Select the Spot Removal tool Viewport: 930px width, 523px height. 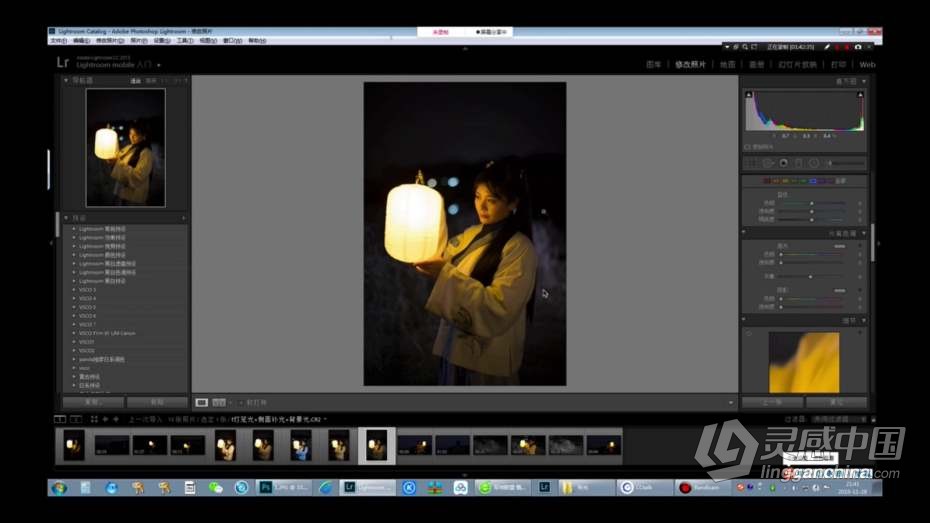coord(768,163)
